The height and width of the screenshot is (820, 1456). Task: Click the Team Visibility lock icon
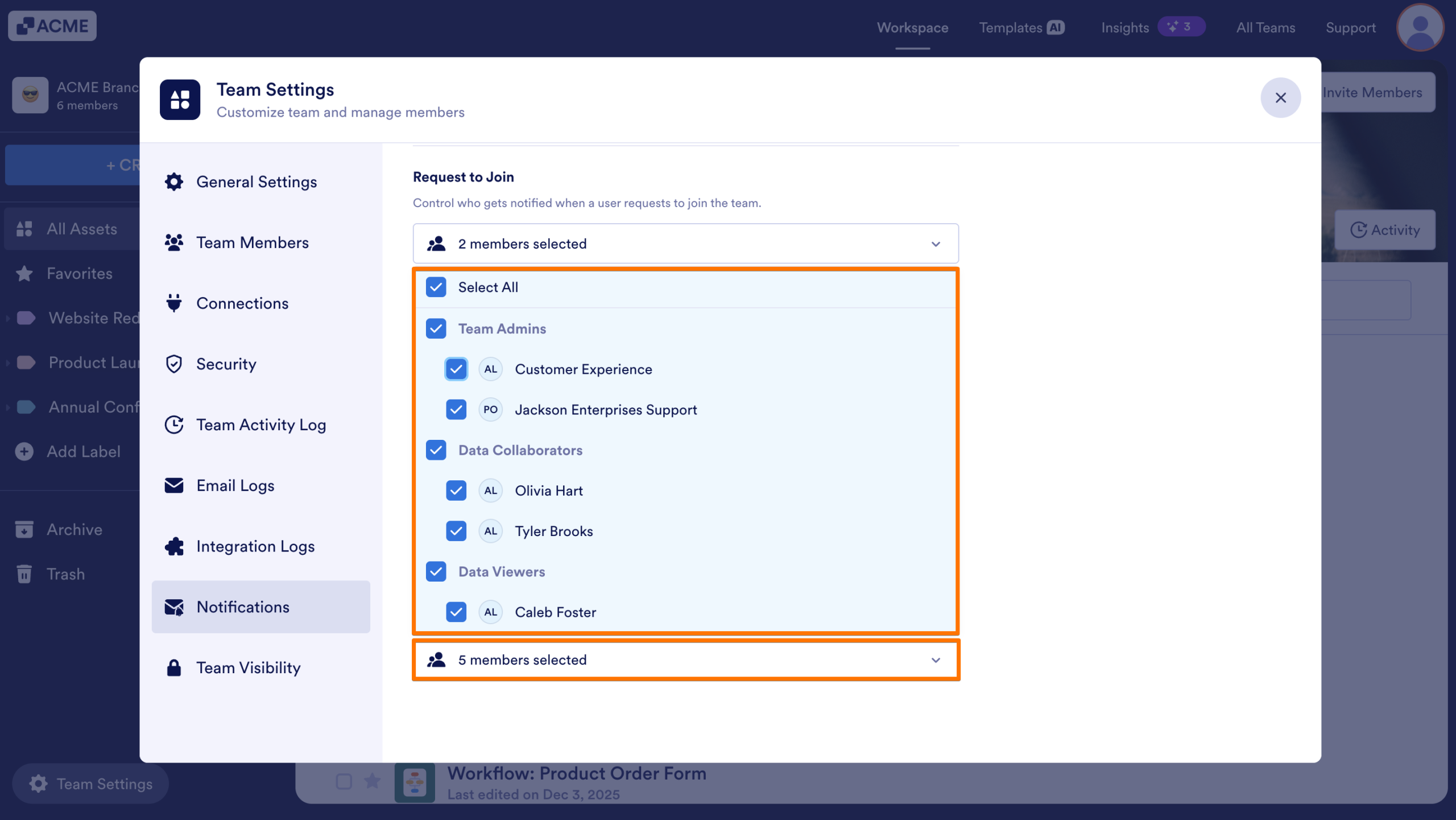(x=174, y=668)
